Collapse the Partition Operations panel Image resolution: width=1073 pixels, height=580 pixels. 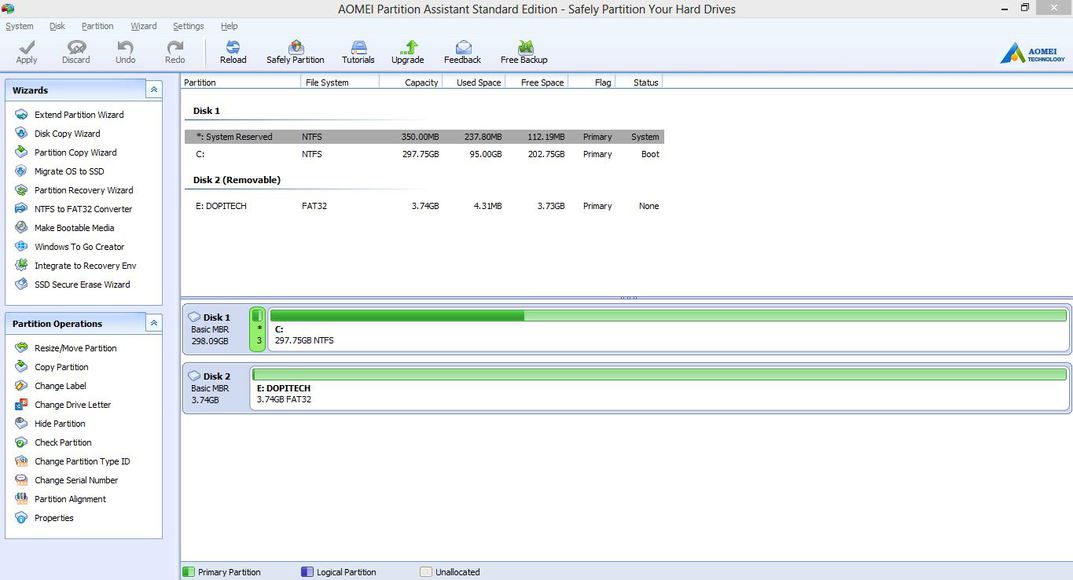[154, 324]
